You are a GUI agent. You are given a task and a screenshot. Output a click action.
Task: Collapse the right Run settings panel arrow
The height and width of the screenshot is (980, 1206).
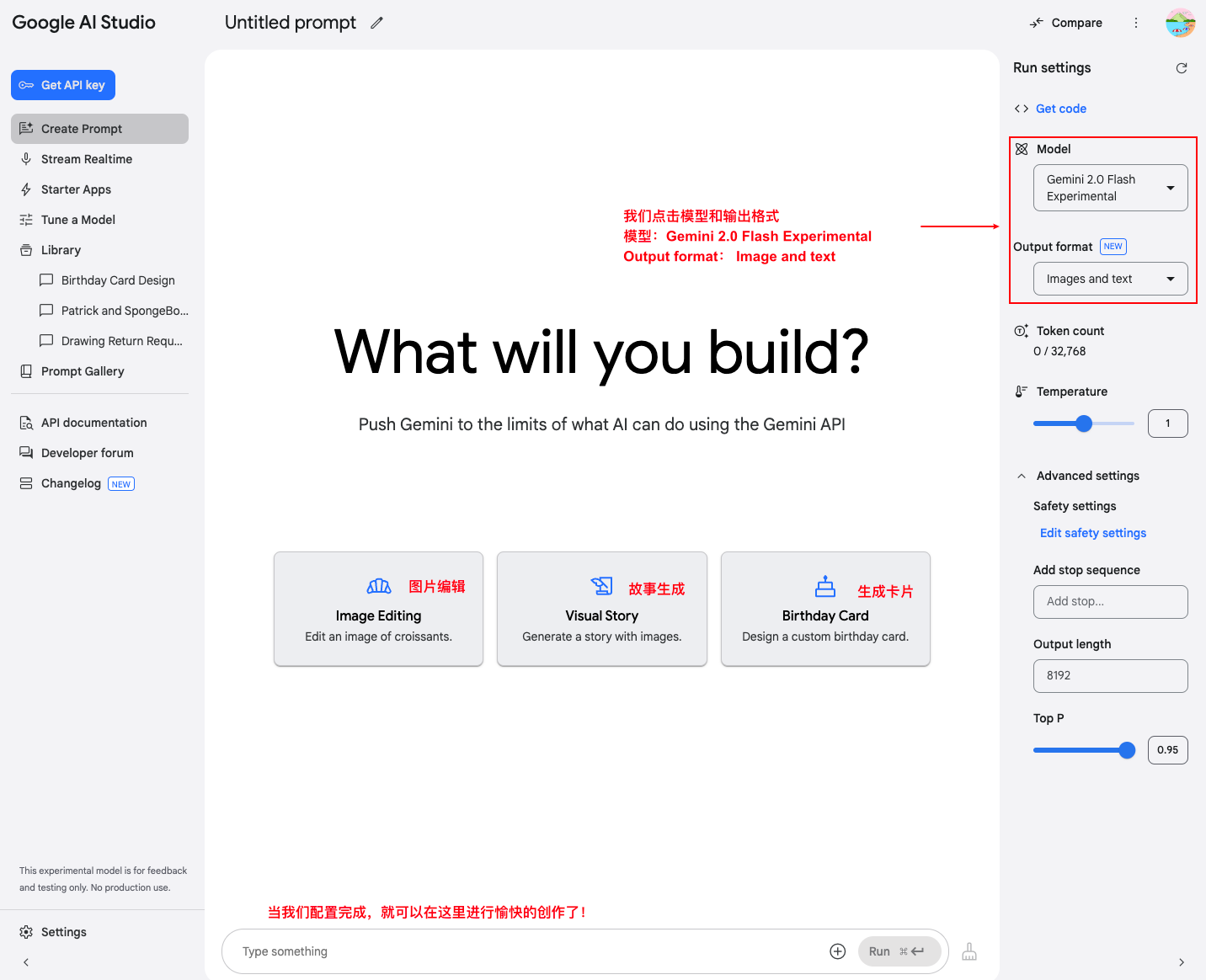click(x=1182, y=962)
